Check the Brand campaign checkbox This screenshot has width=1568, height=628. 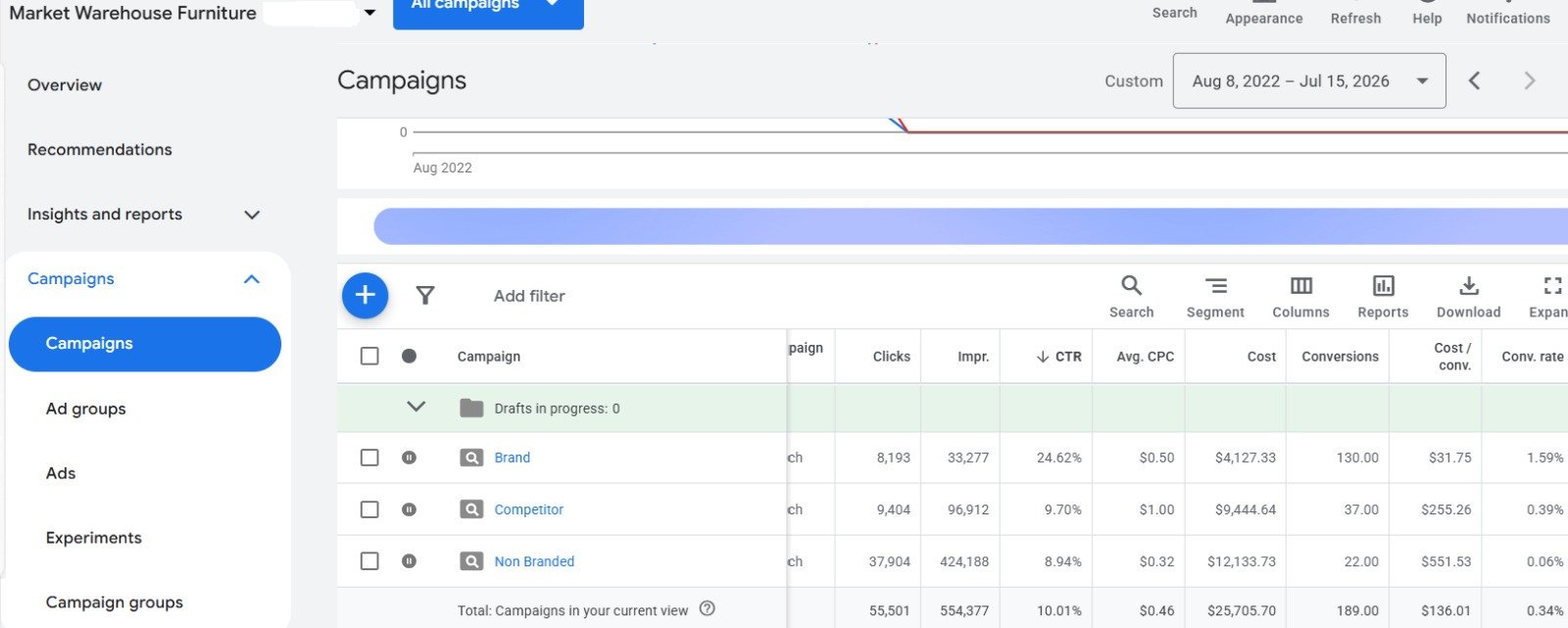[x=369, y=458]
